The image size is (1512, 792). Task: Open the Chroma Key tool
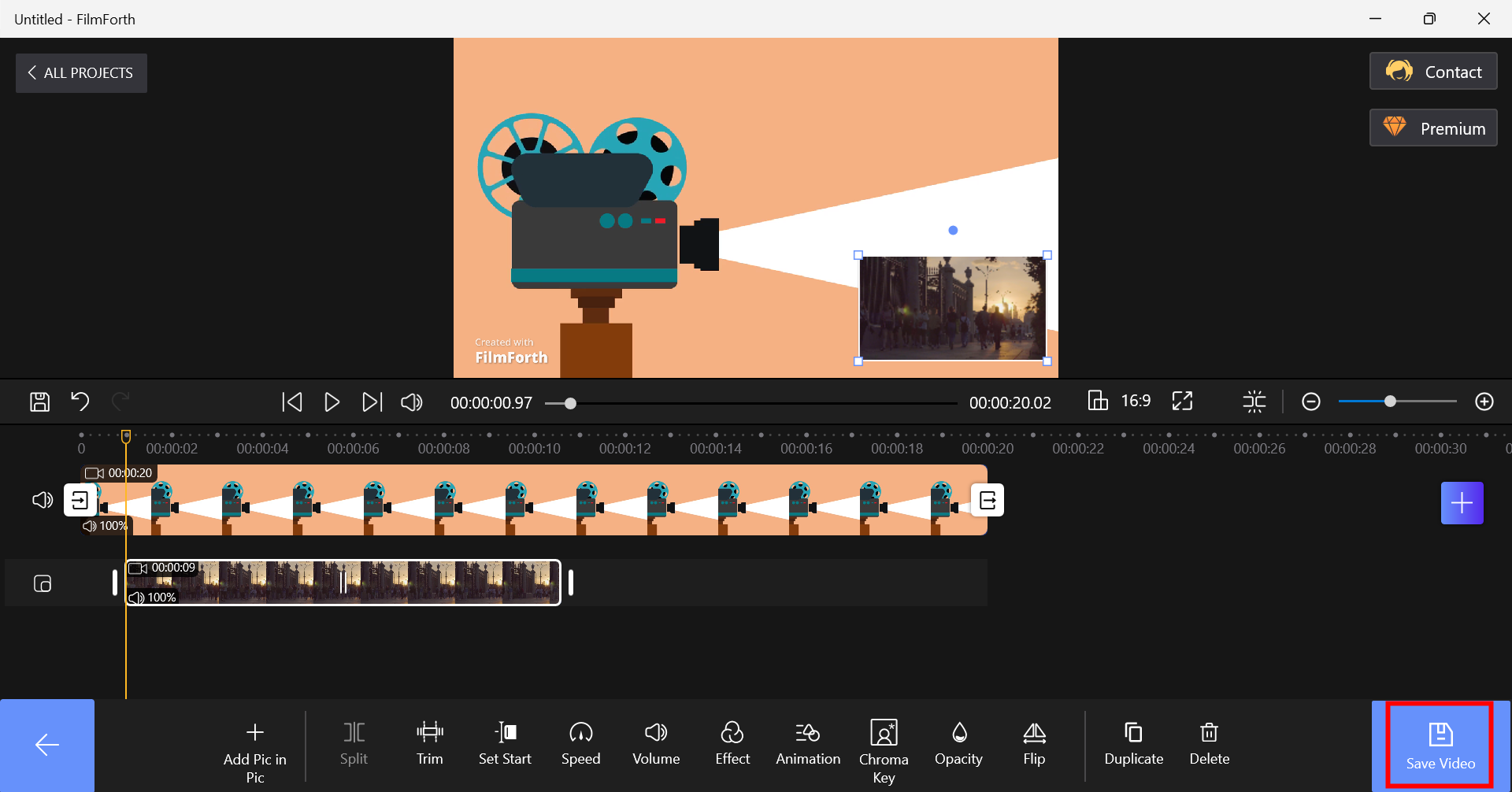[884, 753]
